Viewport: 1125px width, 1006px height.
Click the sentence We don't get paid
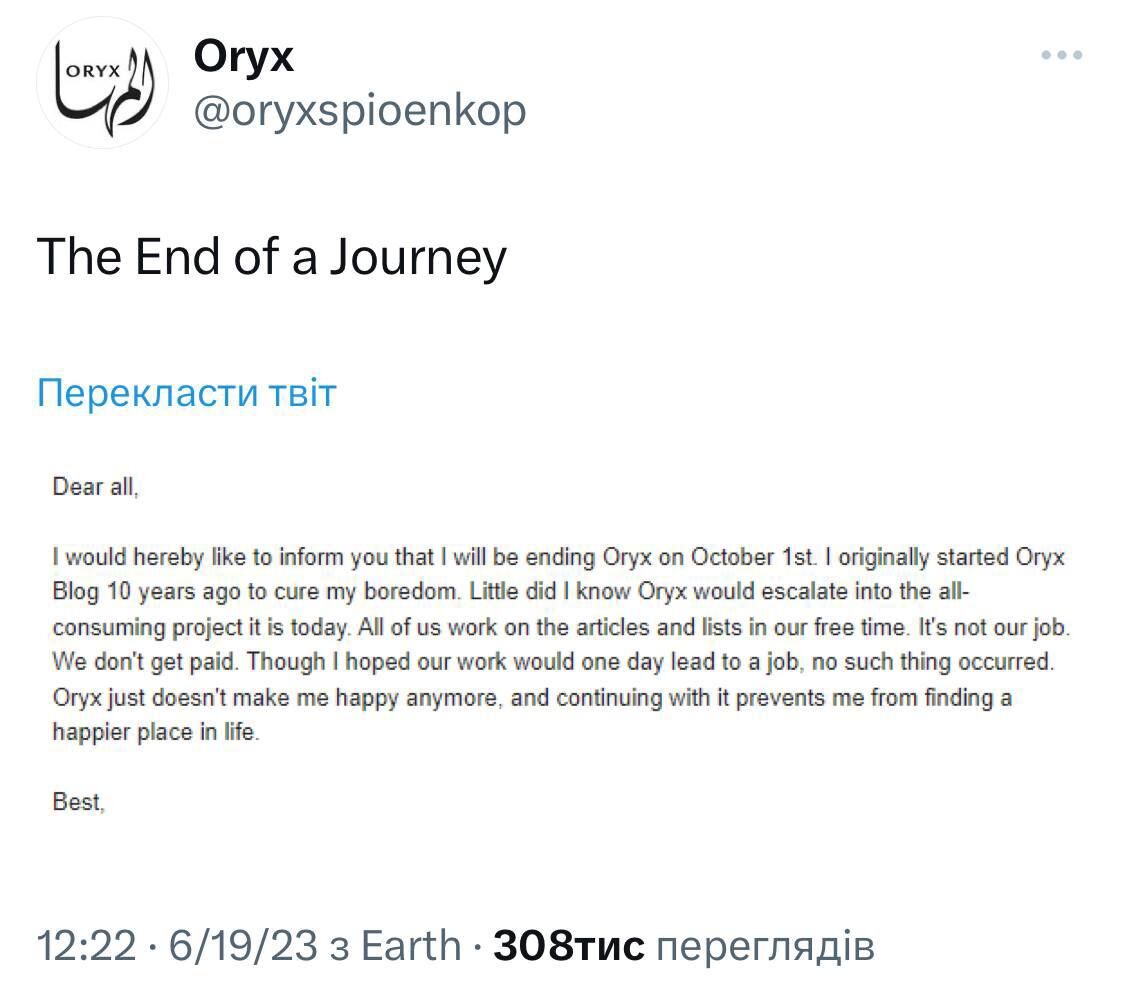(x=145, y=662)
